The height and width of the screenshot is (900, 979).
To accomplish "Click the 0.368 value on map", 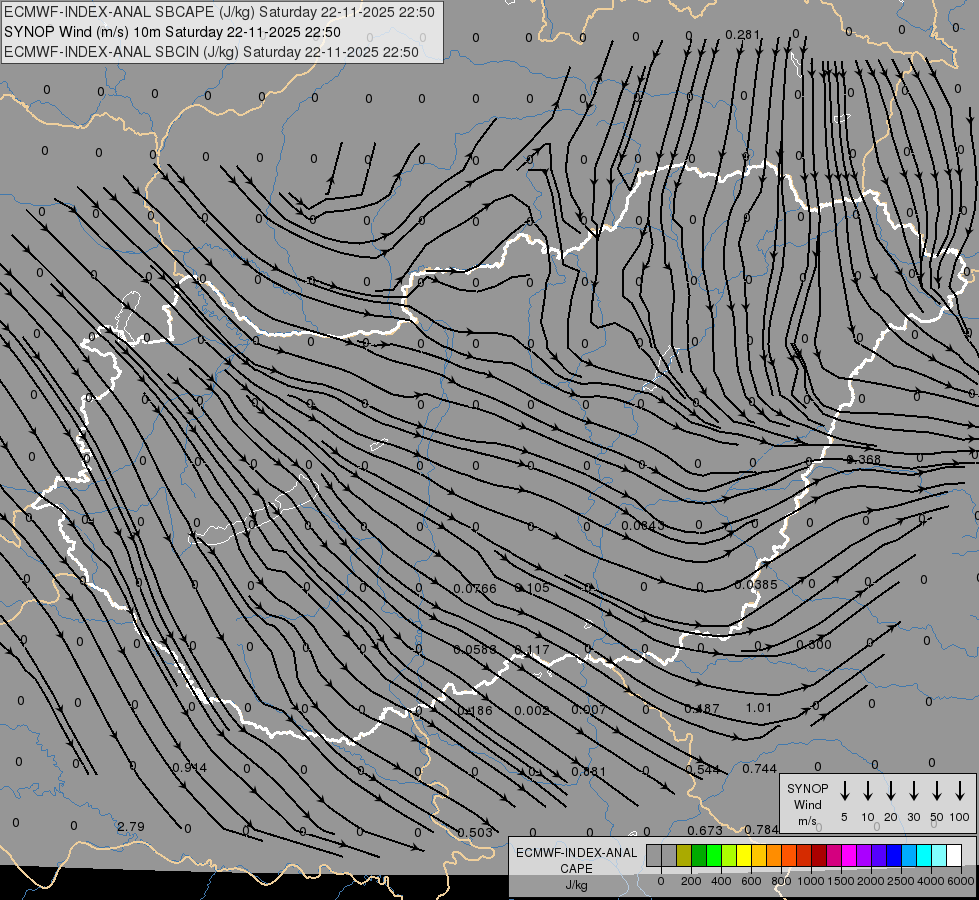I will [x=863, y=460].
